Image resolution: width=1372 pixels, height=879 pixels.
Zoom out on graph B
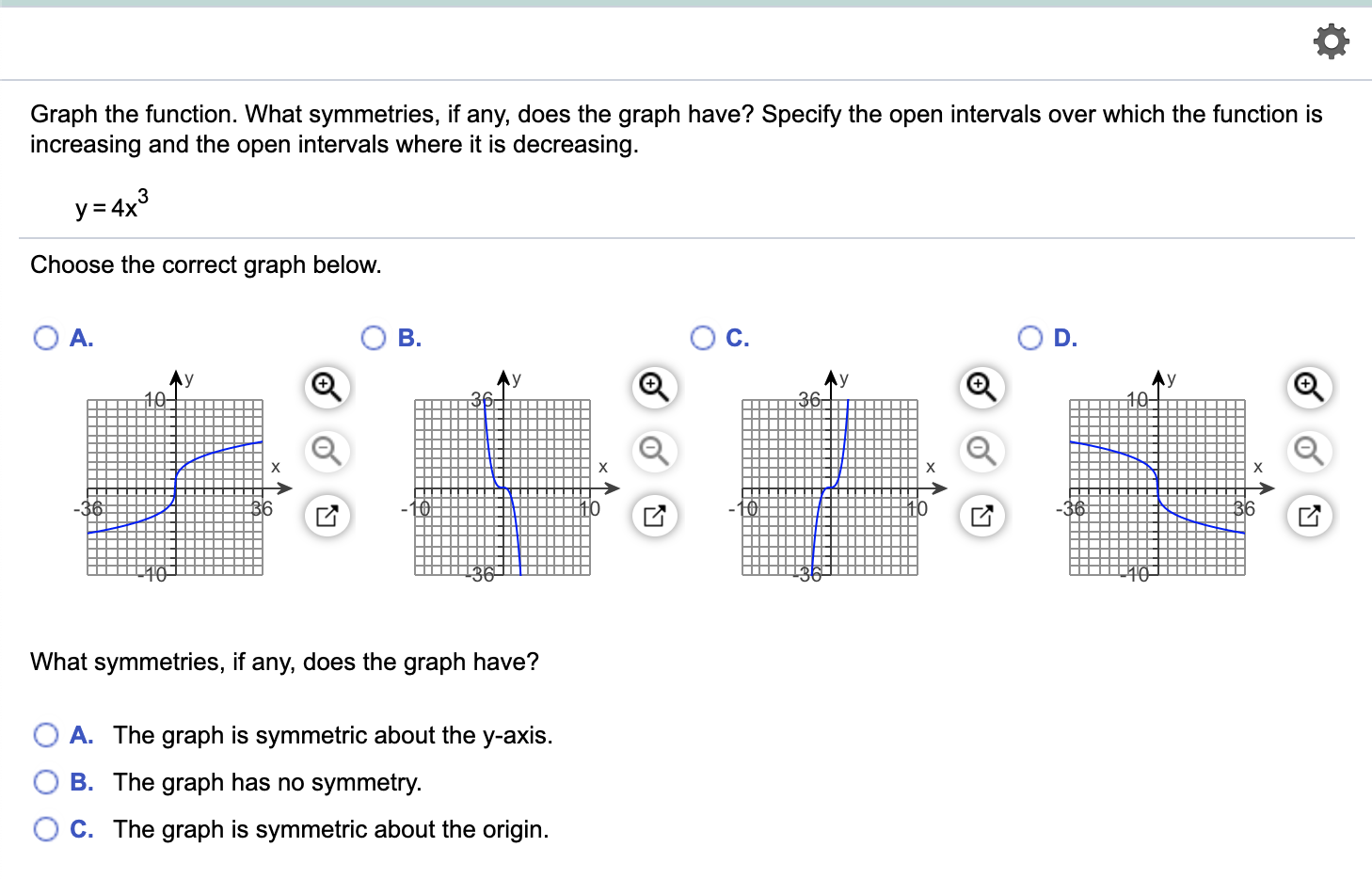click(653, 452)
